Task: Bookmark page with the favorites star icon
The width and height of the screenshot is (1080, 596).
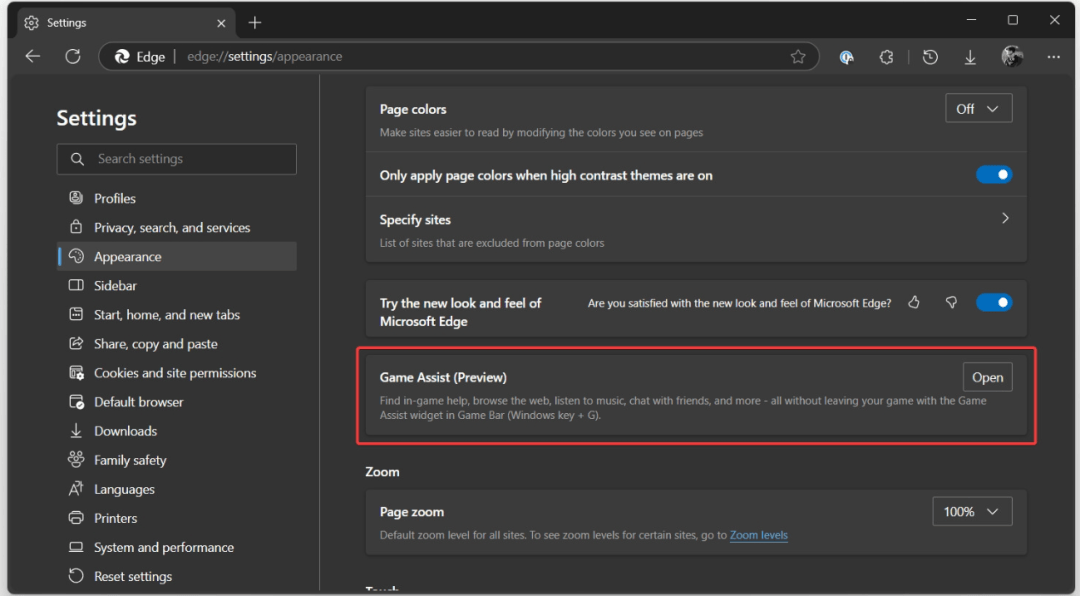Action: pos(798,57)
